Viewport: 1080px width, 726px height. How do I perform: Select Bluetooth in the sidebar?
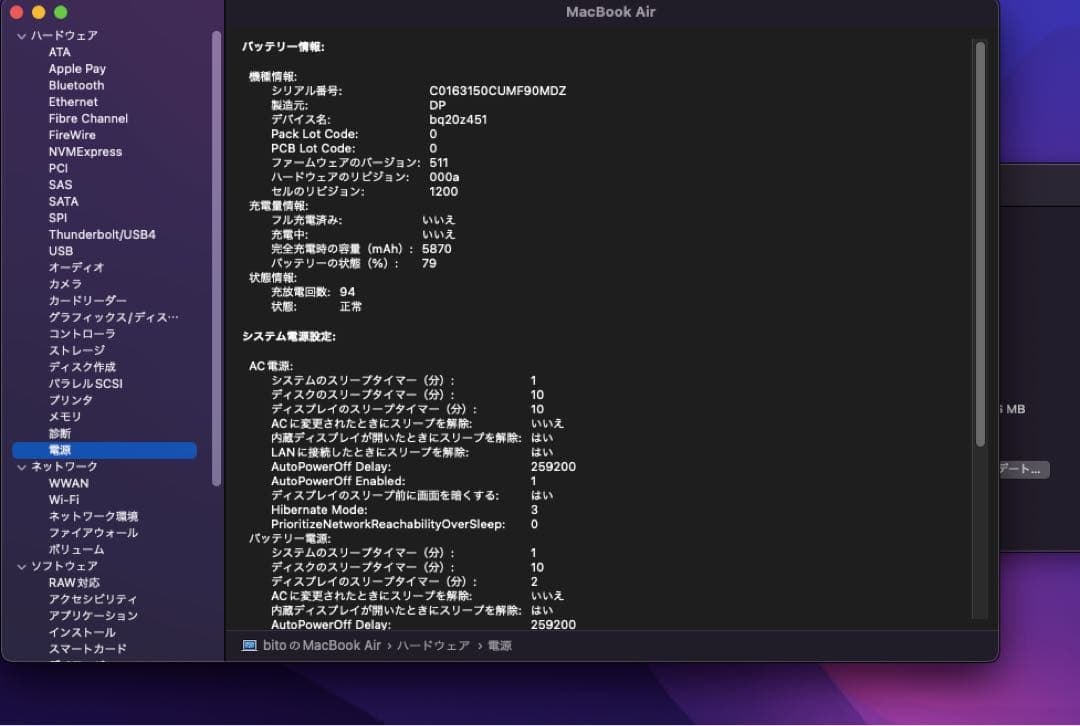point(76,86)
